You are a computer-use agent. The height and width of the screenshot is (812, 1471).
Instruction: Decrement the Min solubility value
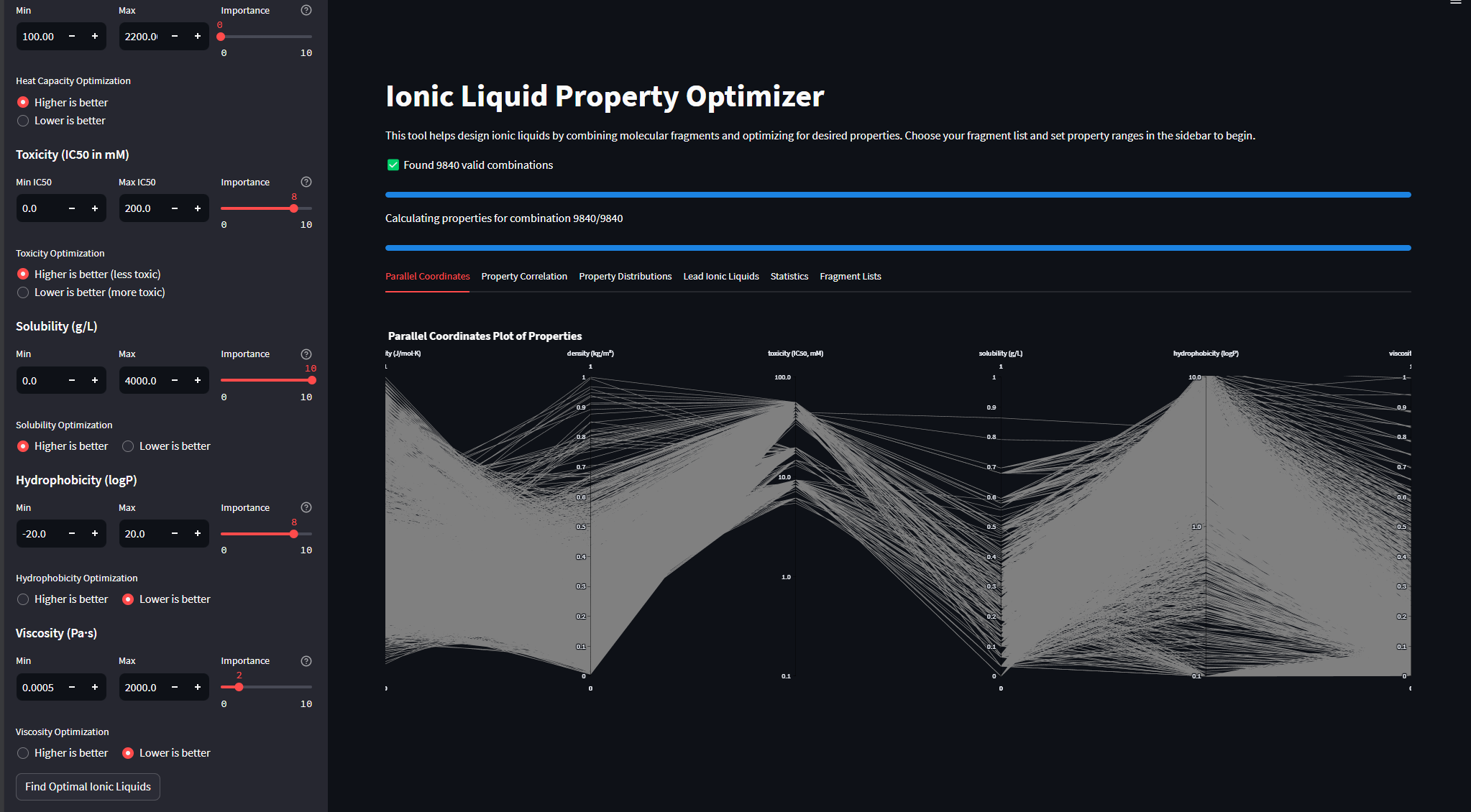click(71, 380)
